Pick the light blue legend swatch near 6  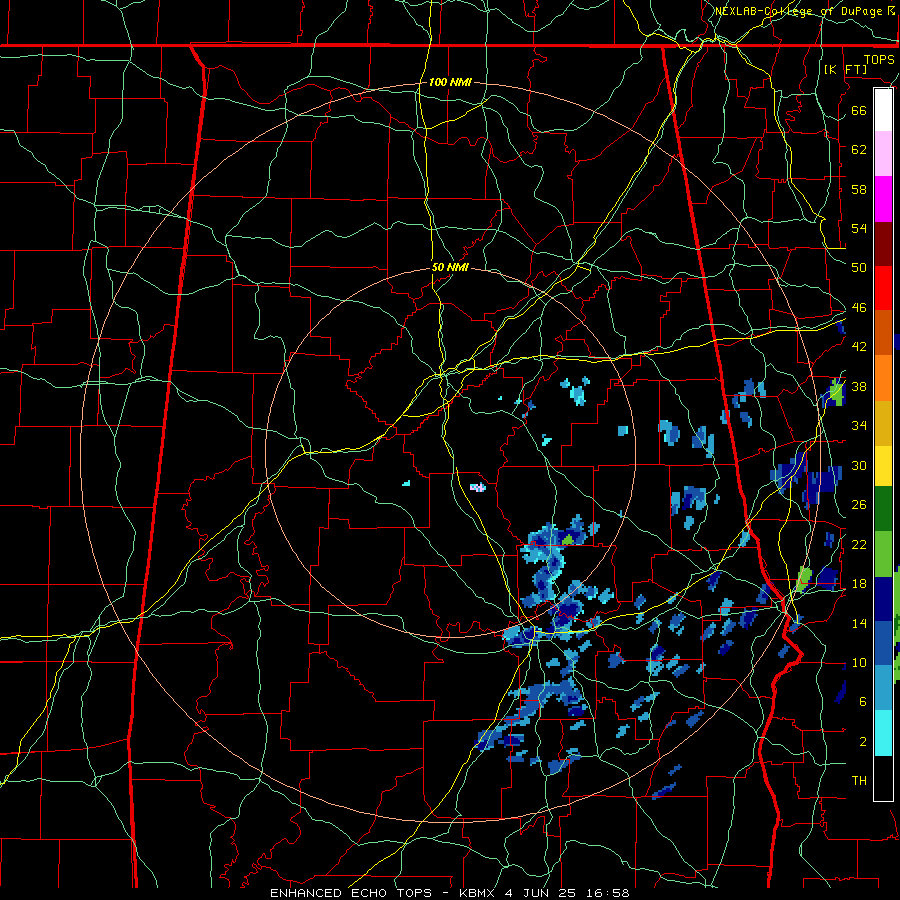coord(883,688)
